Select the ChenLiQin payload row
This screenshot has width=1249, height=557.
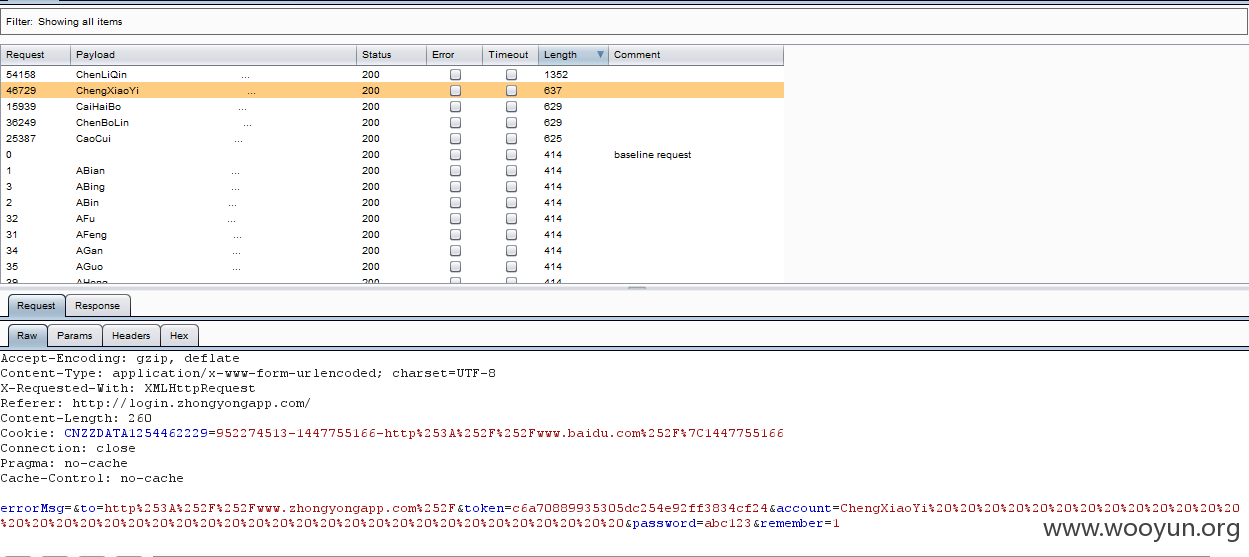tap(392, 75)
